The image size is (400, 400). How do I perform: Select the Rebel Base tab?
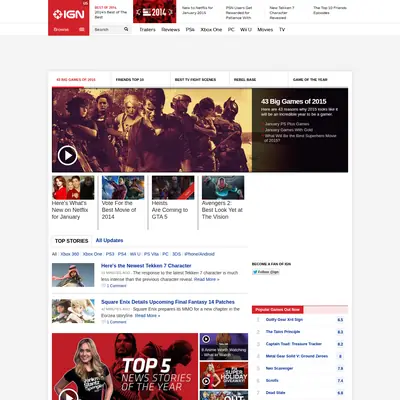pyautogui.click(x=245, y=80)
